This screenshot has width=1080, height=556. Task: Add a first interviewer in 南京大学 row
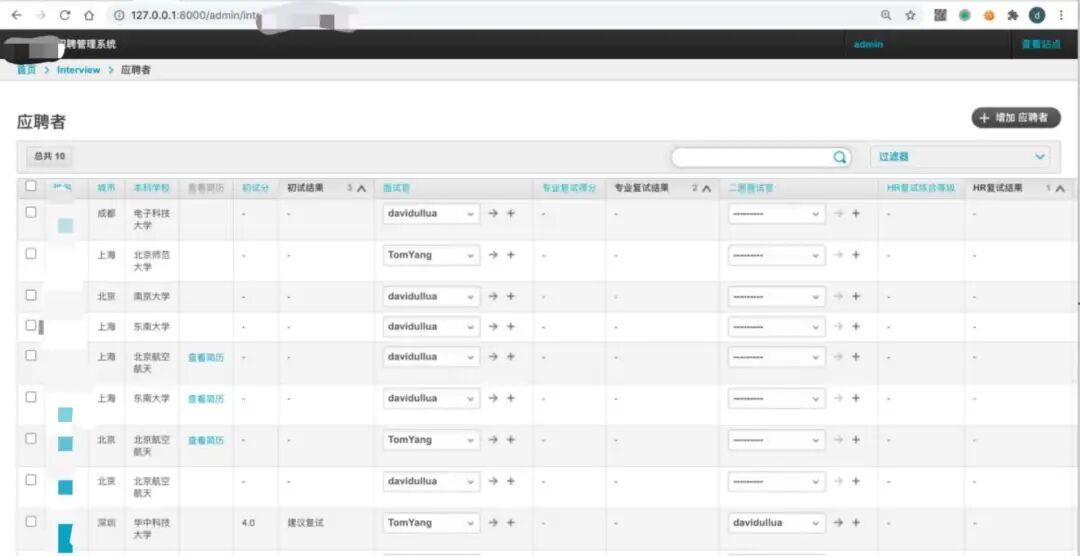[x=510, y=296]
